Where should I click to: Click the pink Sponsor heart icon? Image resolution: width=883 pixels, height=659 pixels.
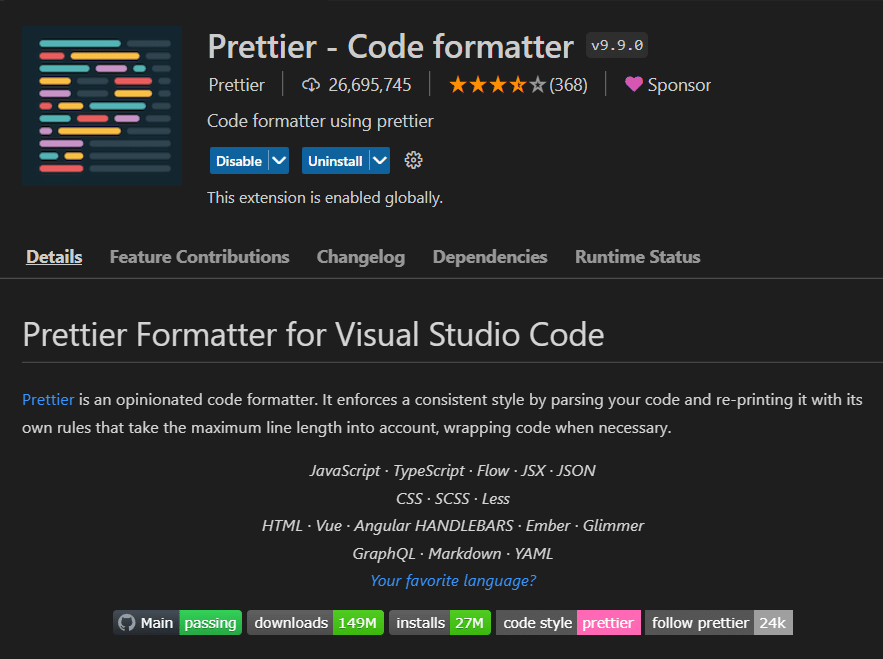click(x=633, y=85)
